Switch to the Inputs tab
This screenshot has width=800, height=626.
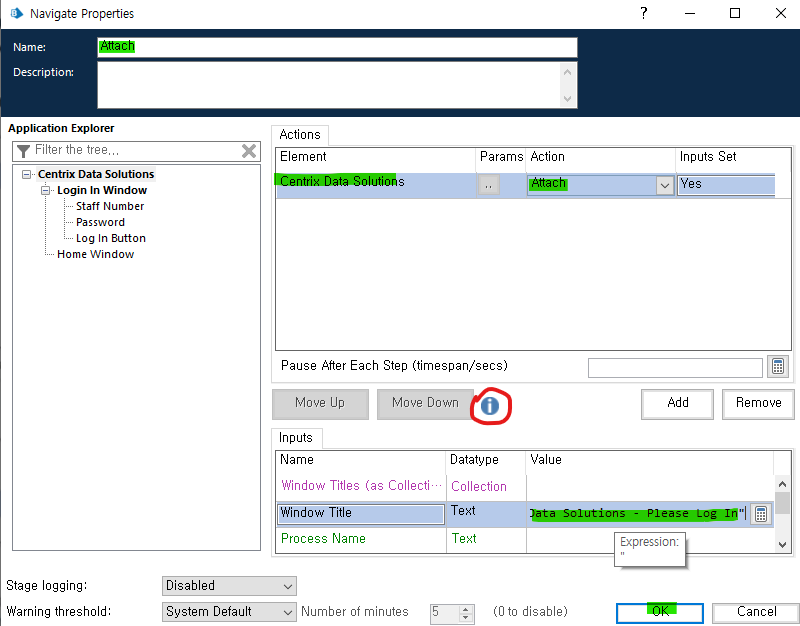click(296, 438)
